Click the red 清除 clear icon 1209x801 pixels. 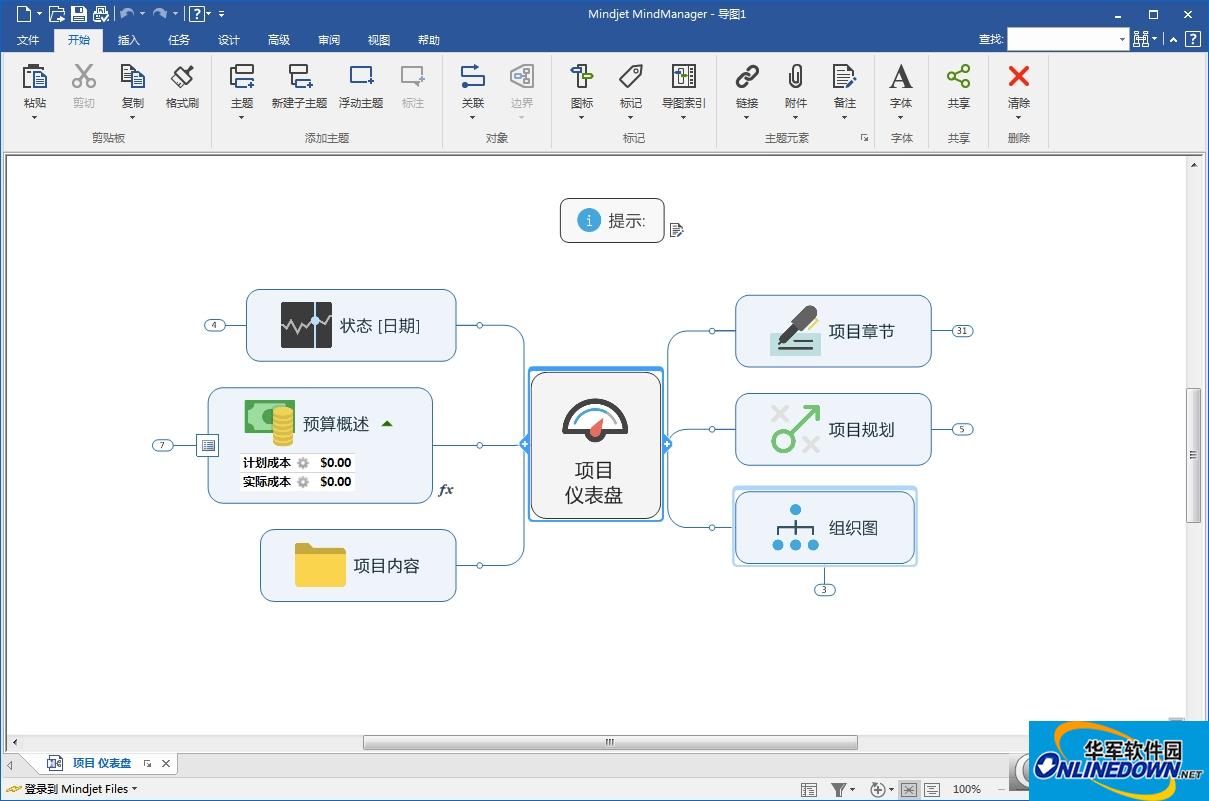pos(1019,76)
